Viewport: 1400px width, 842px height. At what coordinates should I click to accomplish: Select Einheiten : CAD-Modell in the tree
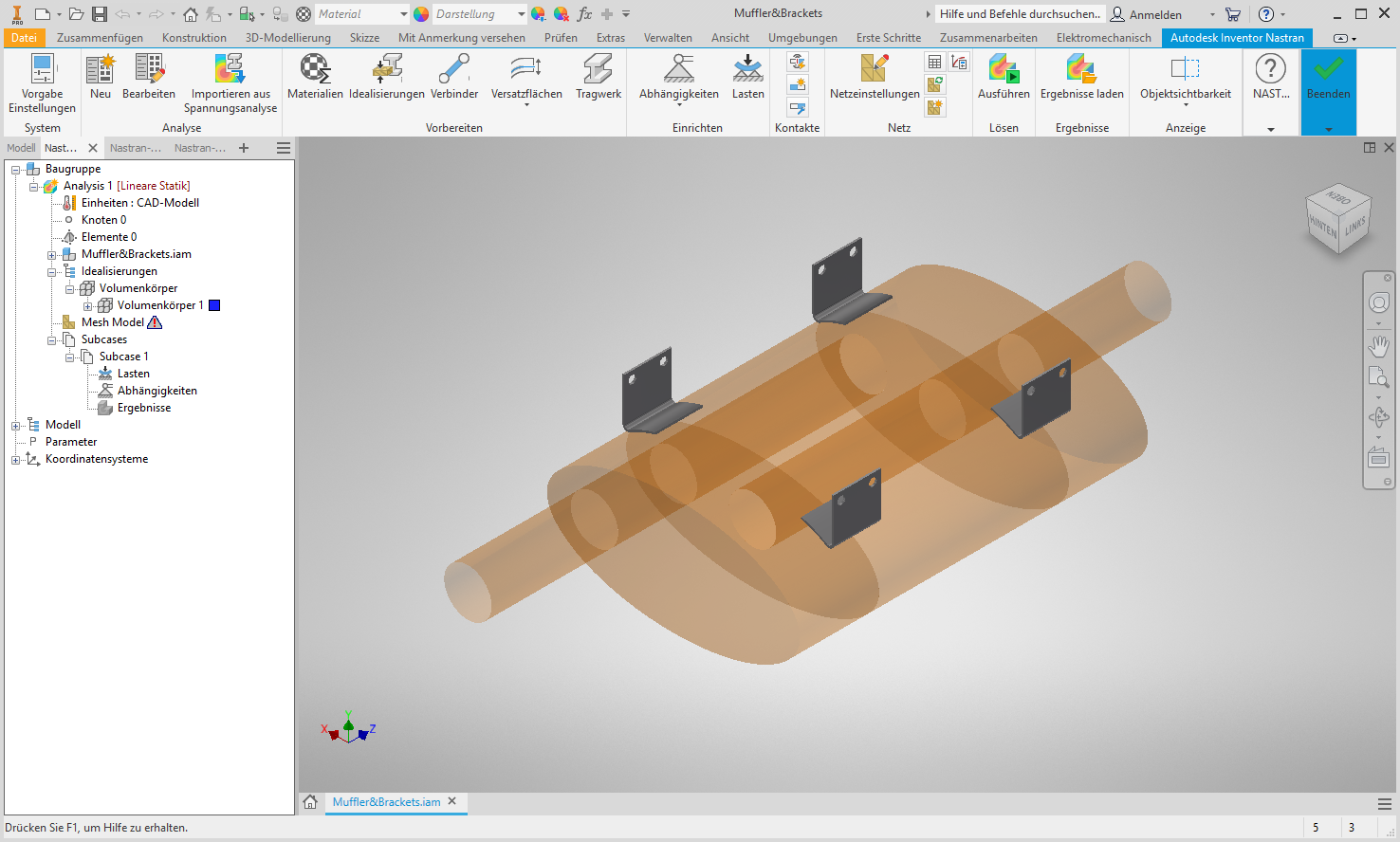pos(140,203)
